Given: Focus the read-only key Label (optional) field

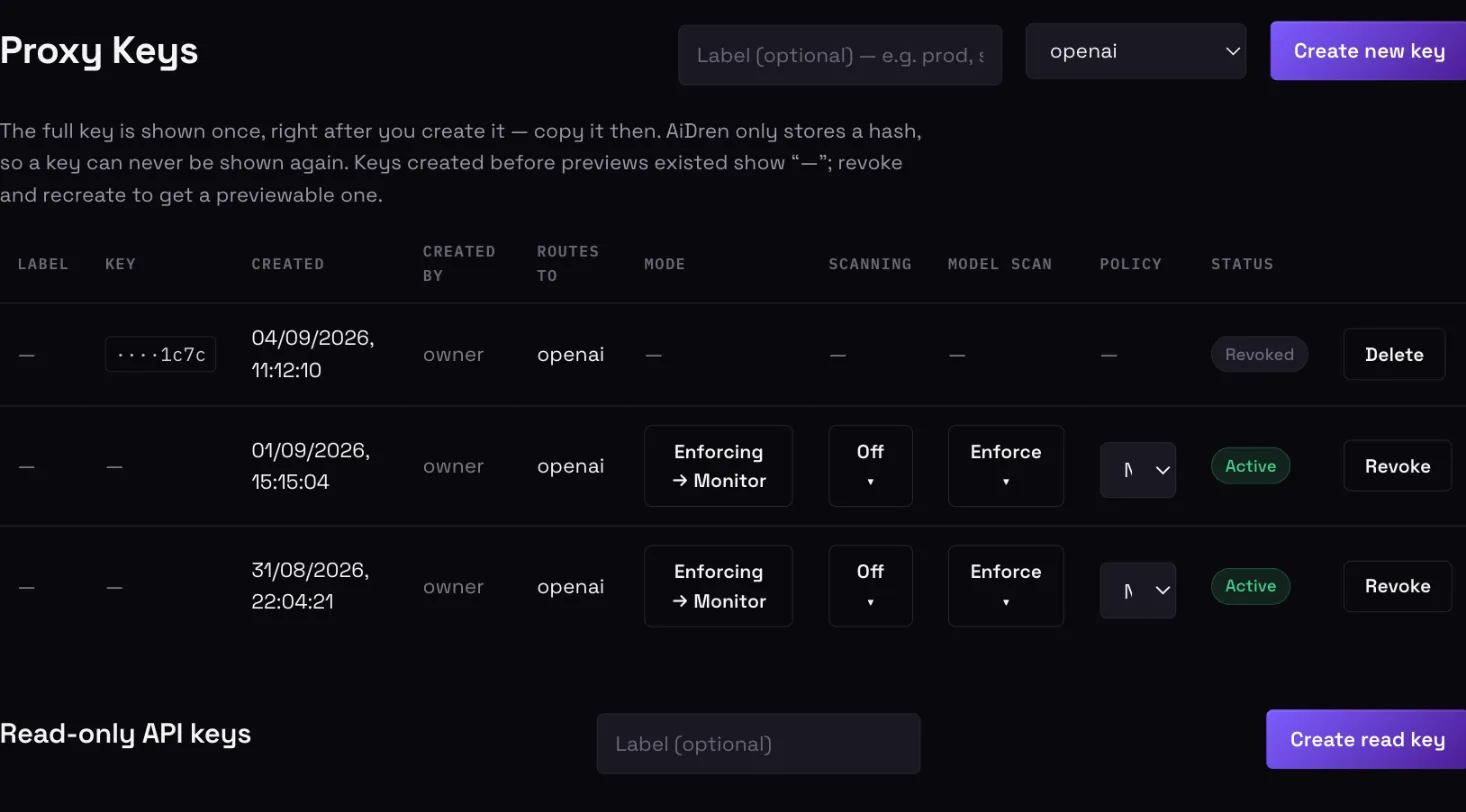Looking at the screenshot, I should 758,744.
